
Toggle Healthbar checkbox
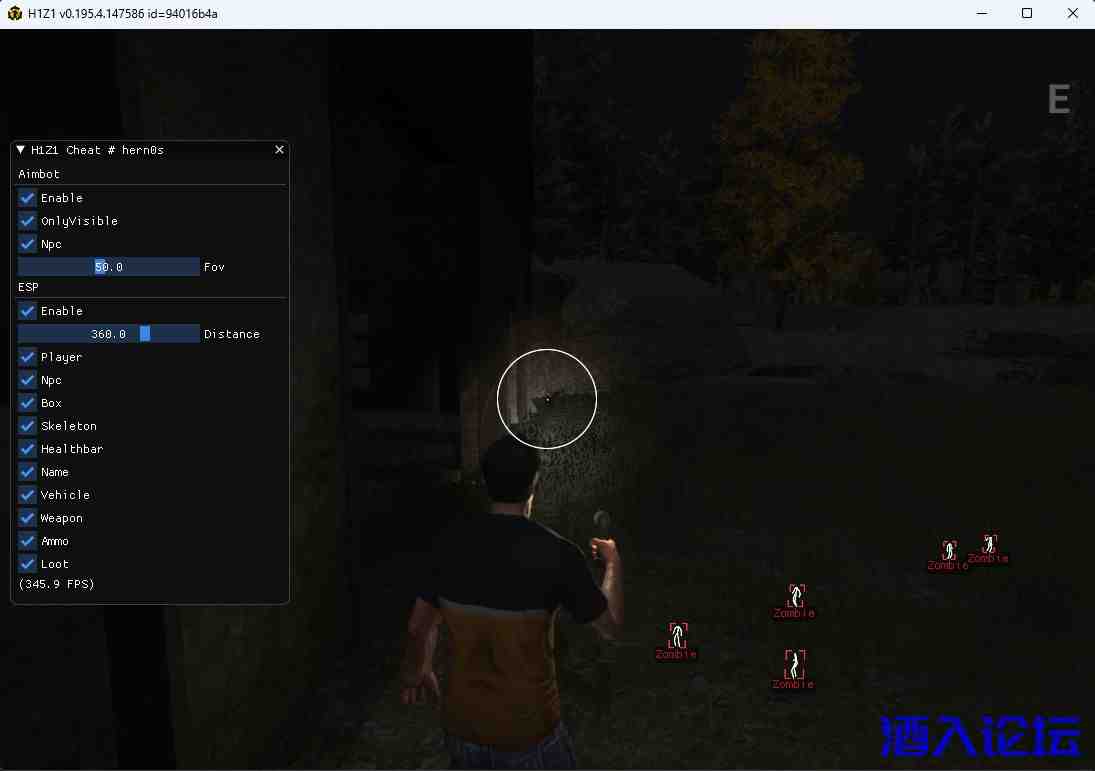tap(27, 448)
